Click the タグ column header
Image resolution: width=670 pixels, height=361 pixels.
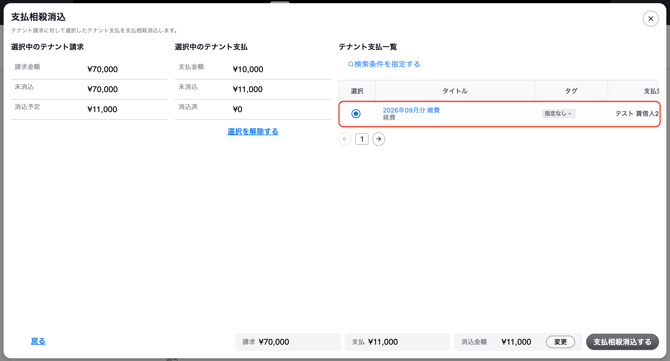[571, 91]
